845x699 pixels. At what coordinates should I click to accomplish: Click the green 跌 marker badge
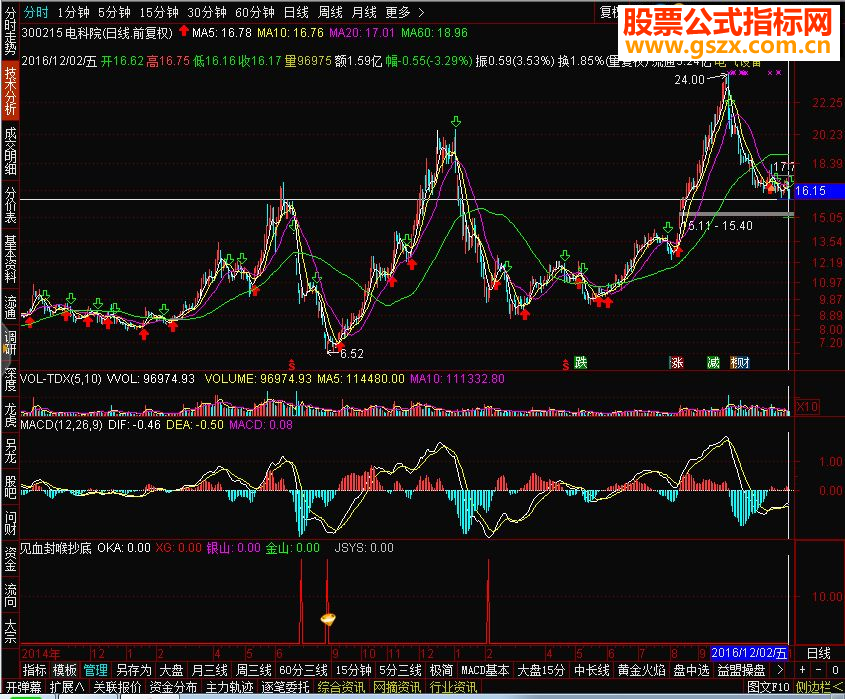coord(580,362)
